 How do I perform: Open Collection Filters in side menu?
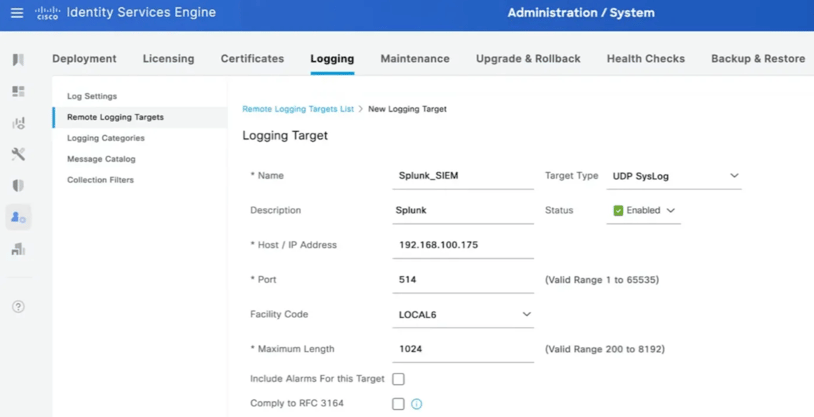(x=100, y=180)
